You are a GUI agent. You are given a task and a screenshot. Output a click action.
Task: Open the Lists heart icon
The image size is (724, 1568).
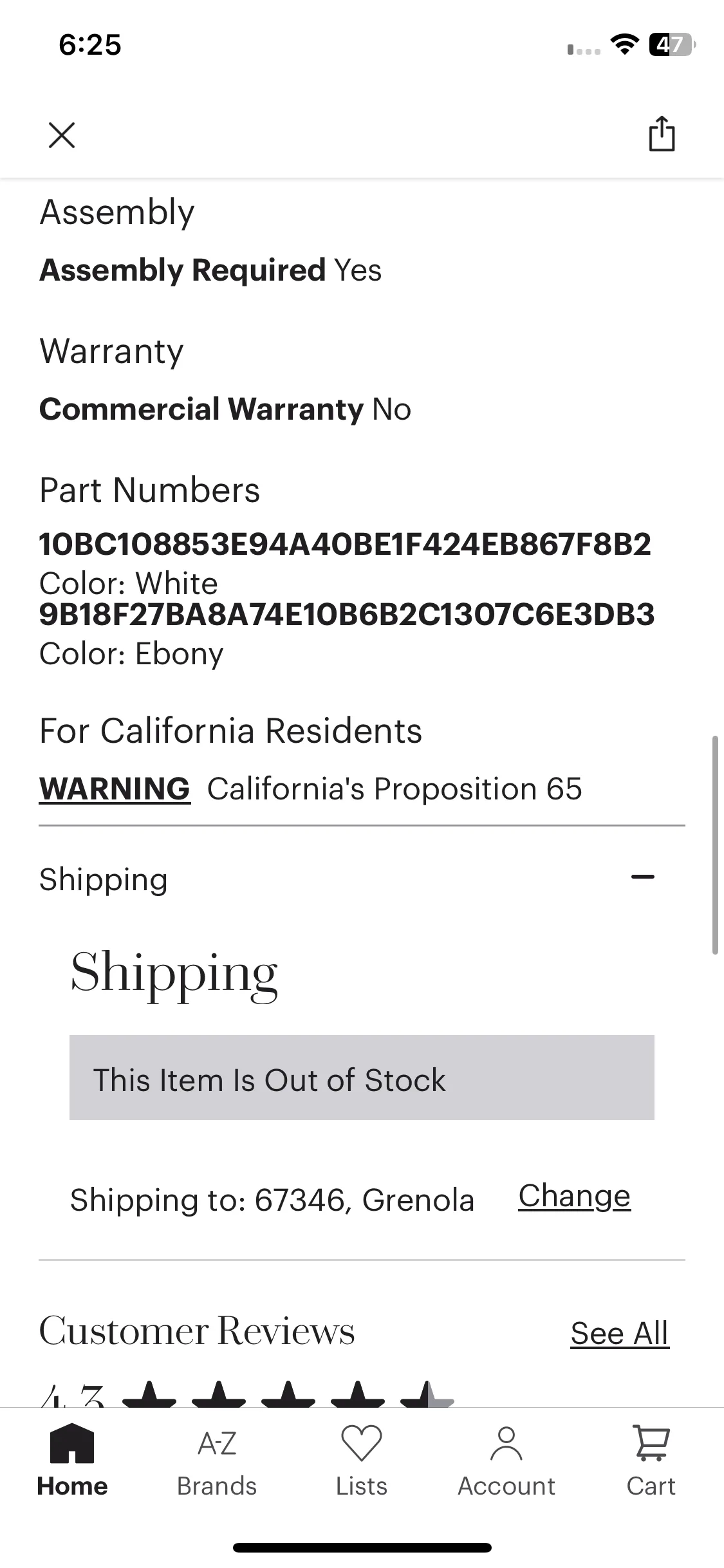click(362, 1442)
